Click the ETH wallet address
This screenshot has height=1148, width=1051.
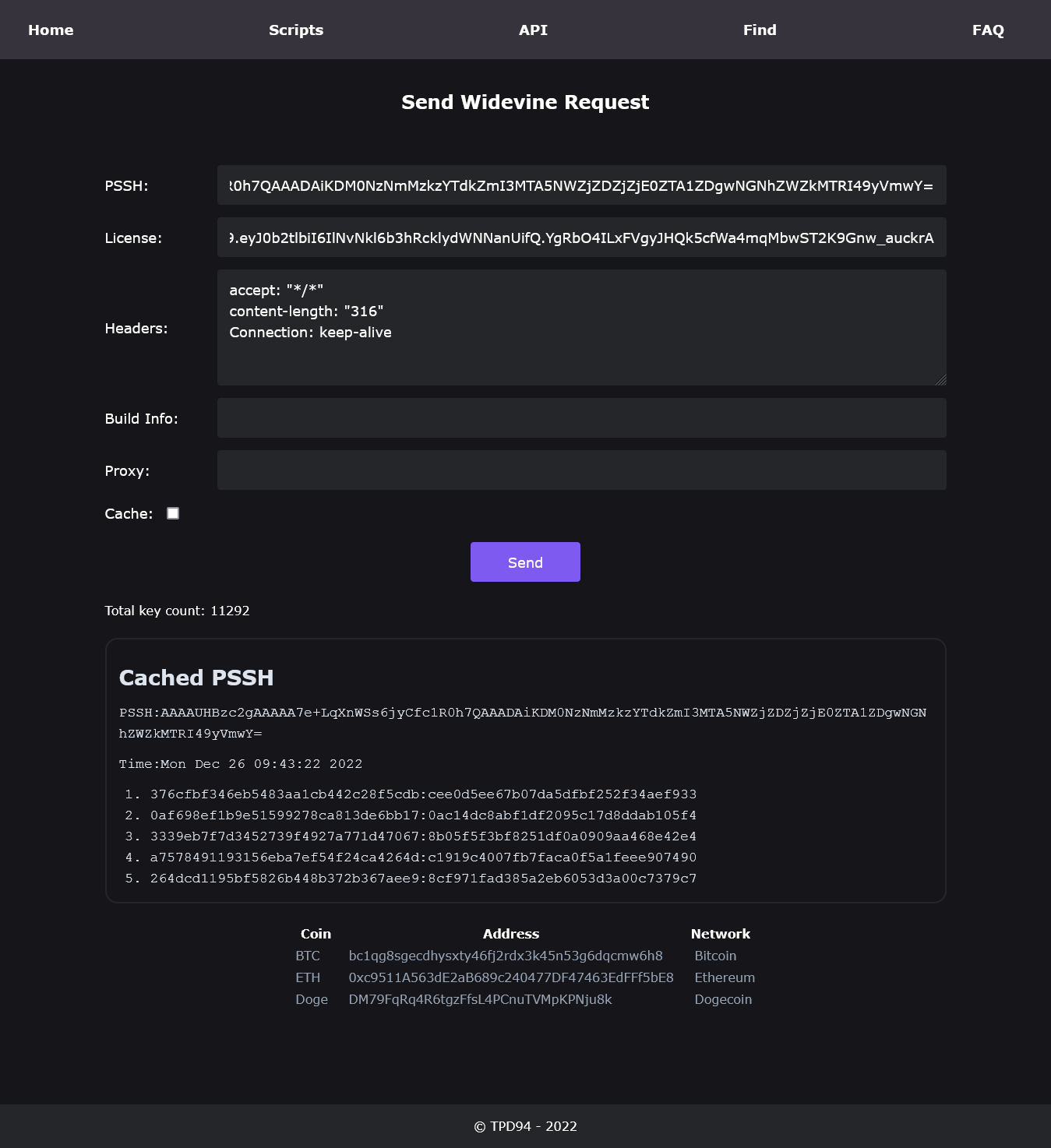coord(511,977)
